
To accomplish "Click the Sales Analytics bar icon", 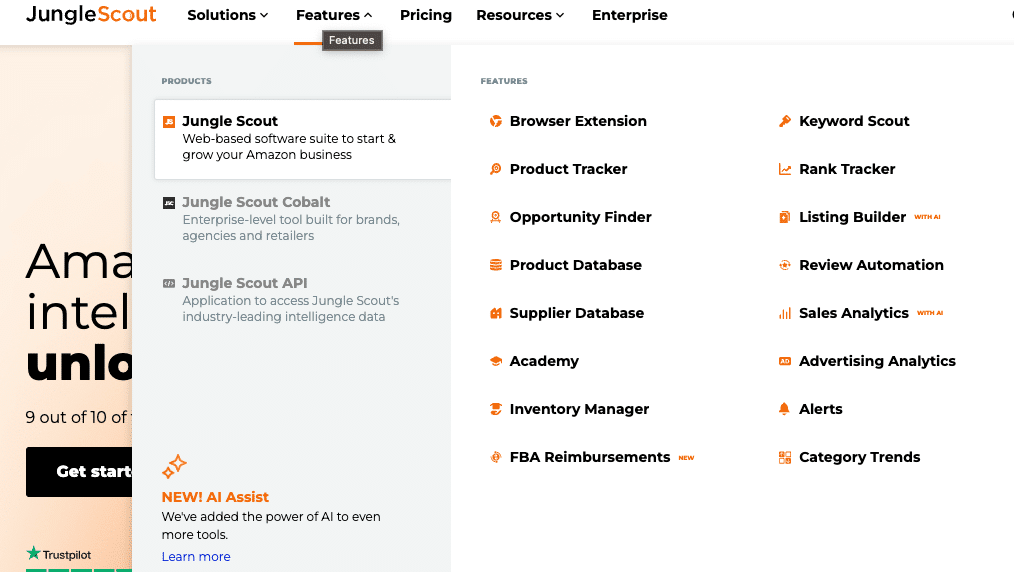I will click(784, 313).
